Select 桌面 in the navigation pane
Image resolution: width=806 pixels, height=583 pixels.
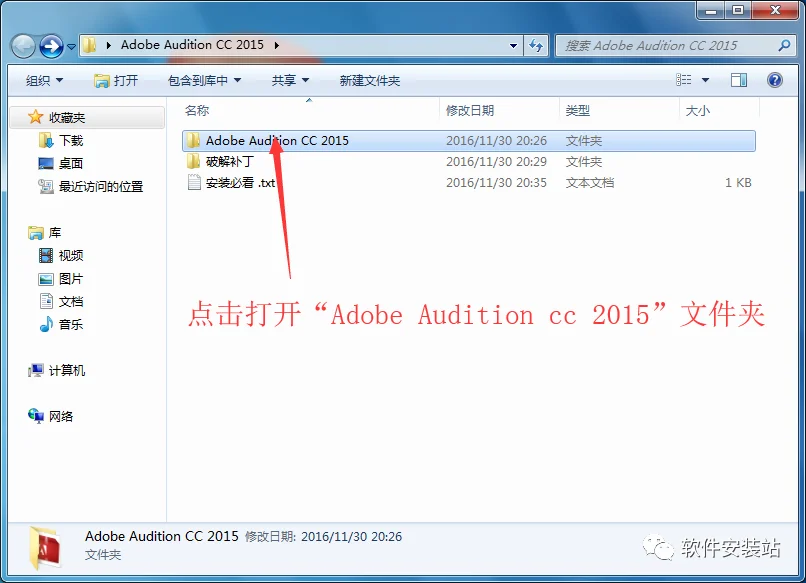point(70,163)
